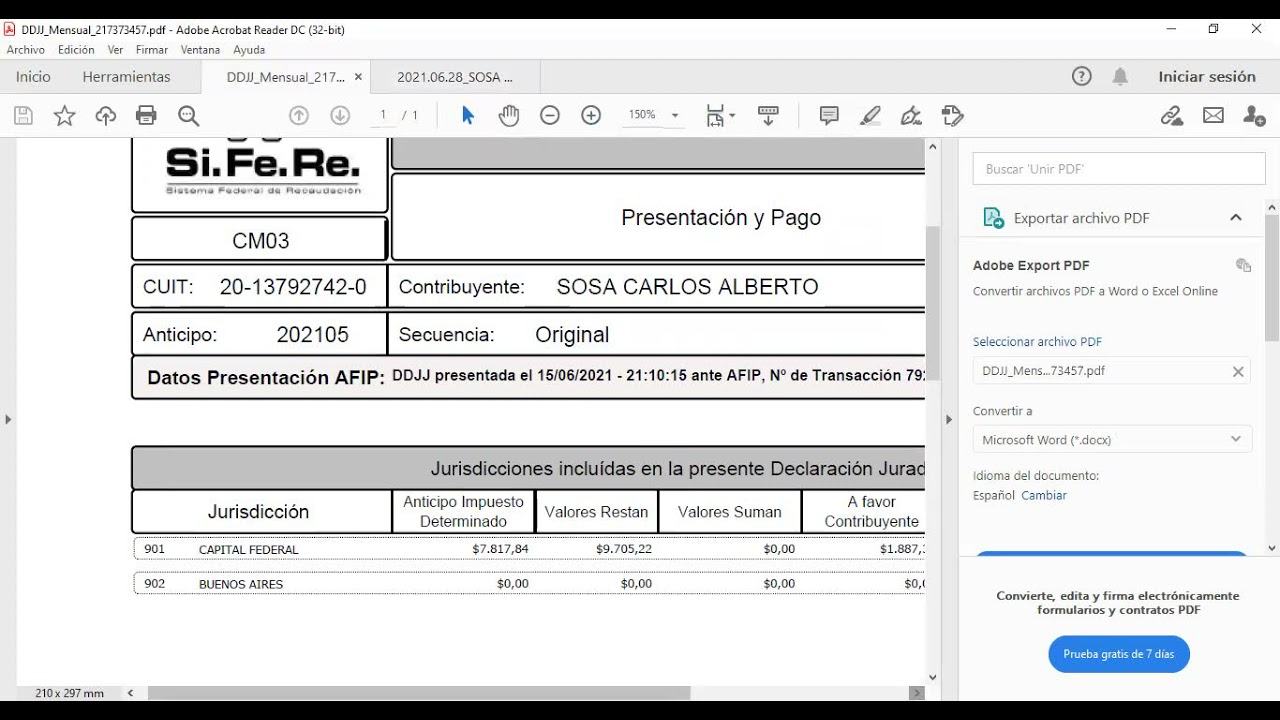Viewport: 1280px width, 720px height.
Task: Collapse the right tools pane arrow
Action: tap(949, 419)
